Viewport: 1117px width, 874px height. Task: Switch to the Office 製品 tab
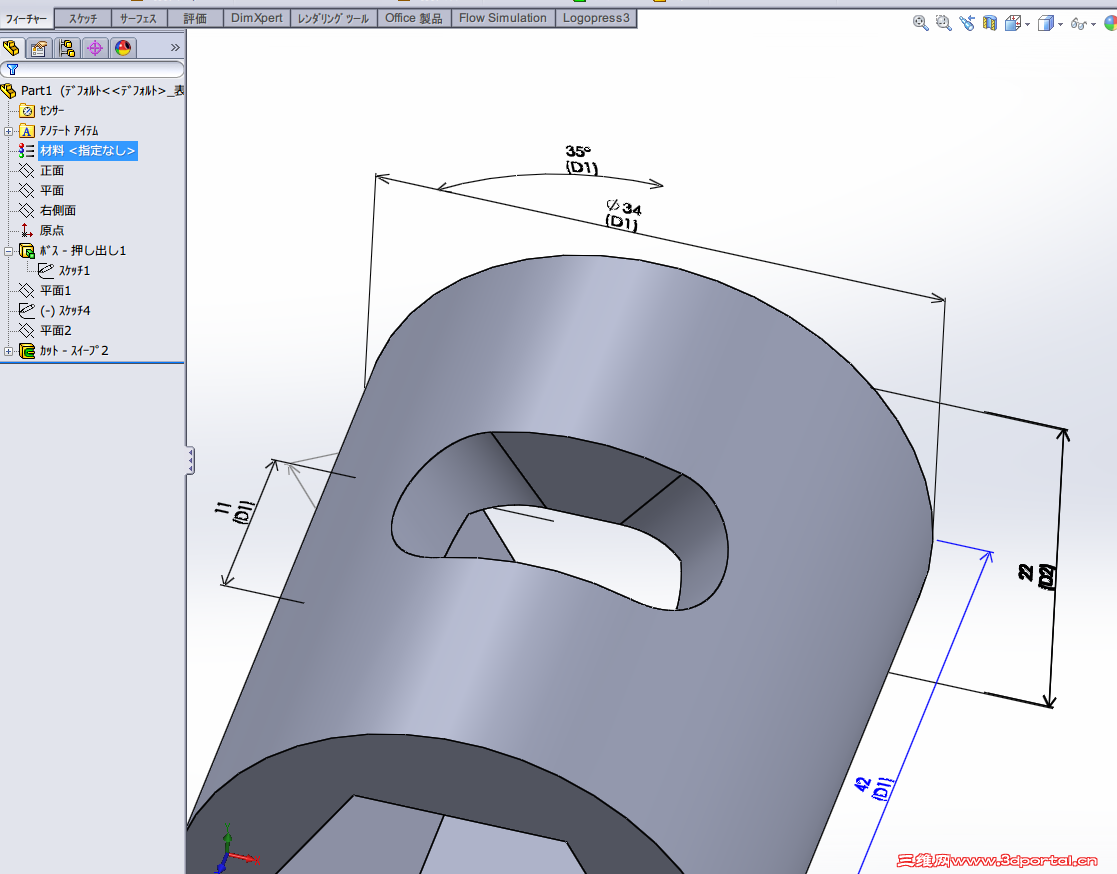tap(414, 19)
